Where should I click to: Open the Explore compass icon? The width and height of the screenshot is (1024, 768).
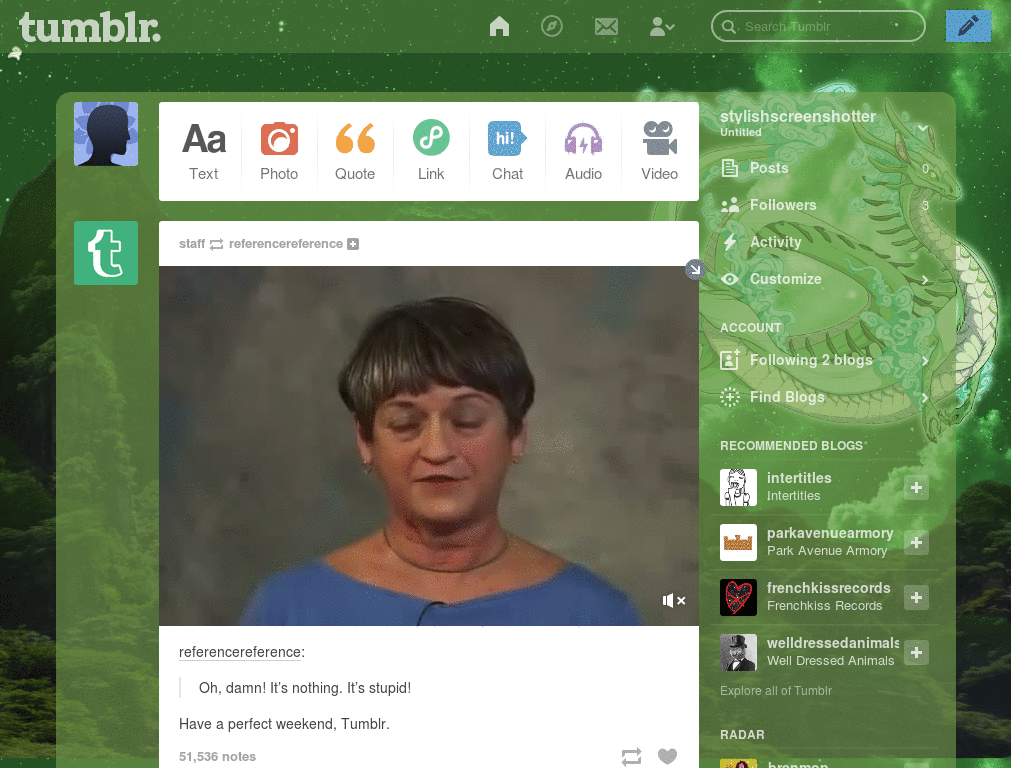(552, 26)
